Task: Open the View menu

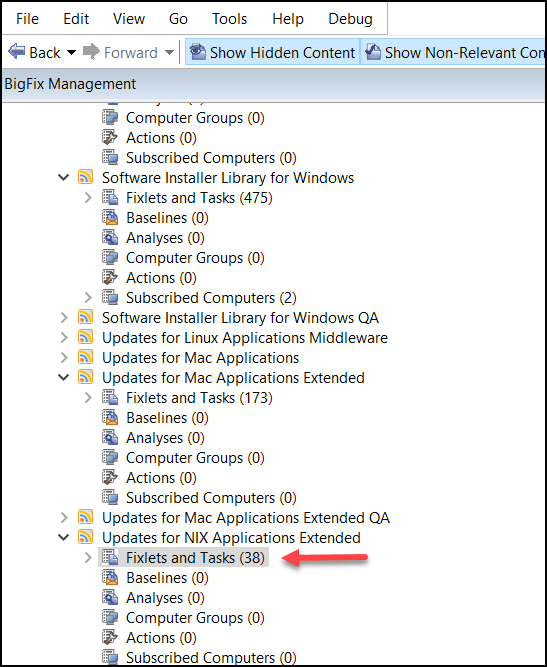Action: coord(129,19)
